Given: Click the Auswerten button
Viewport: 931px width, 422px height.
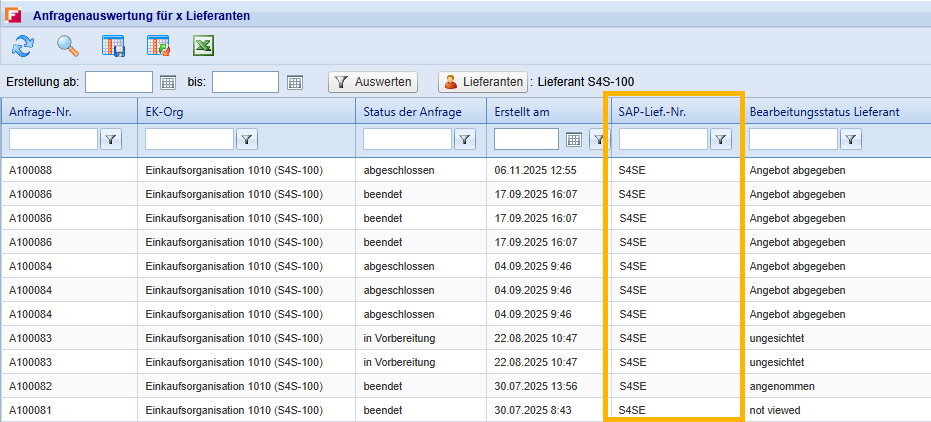Looking at the screenshot, I should (373, 82).
